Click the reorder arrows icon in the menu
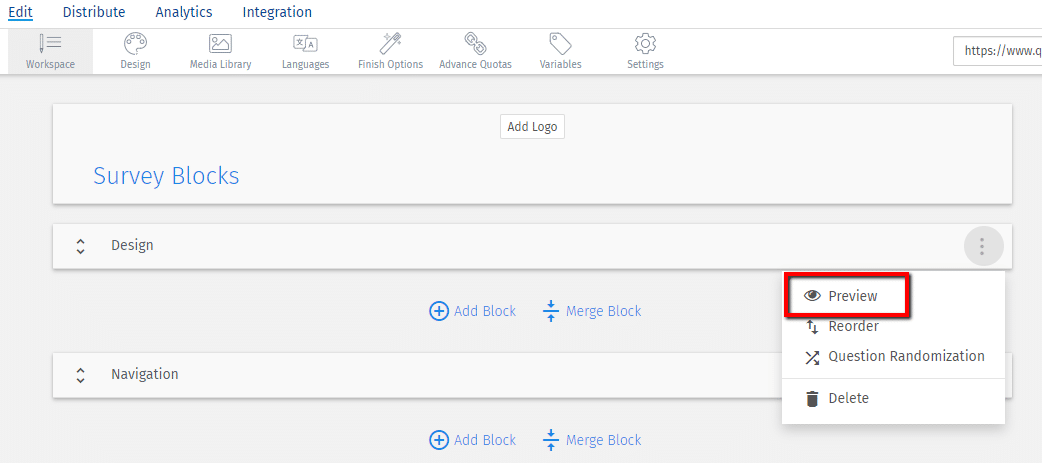Image resolution: width=1042 pixels, height=463 pixels. [x=812, y=326]
